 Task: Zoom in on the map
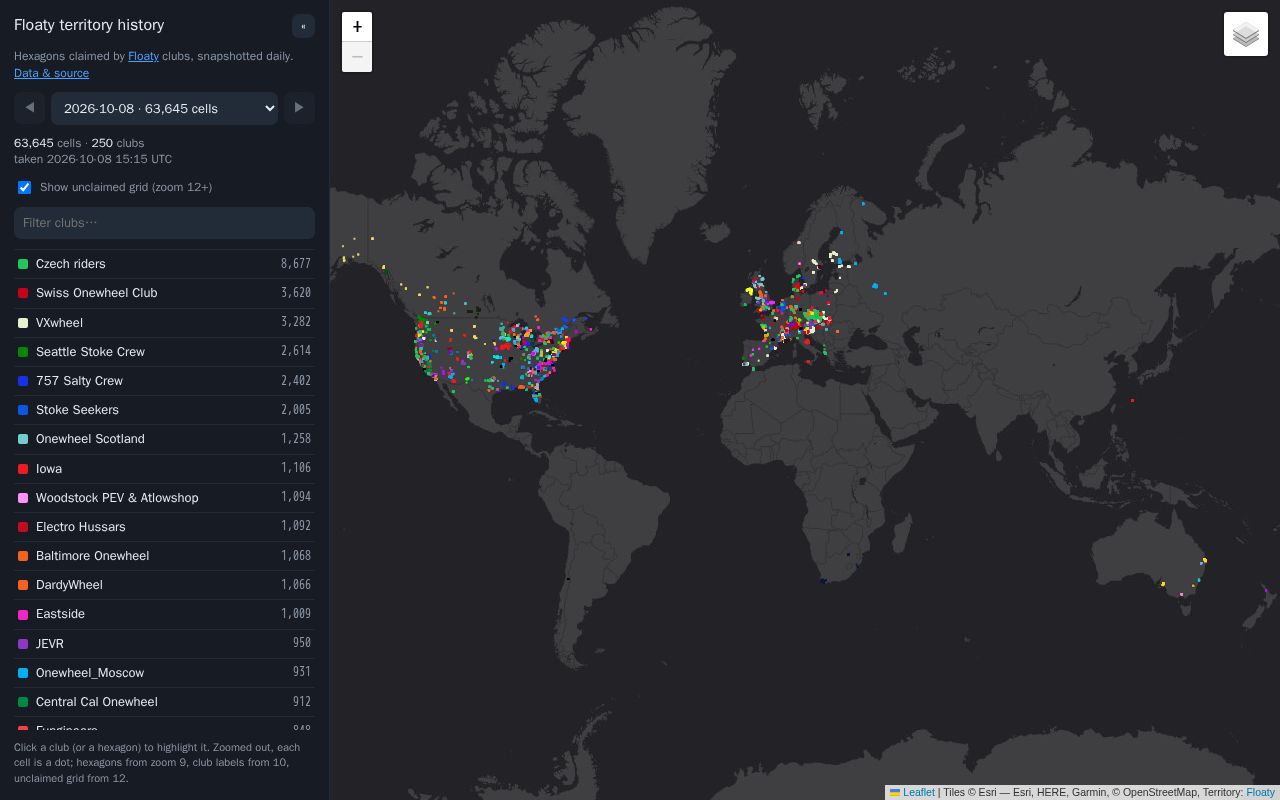[x=357, y=27]
